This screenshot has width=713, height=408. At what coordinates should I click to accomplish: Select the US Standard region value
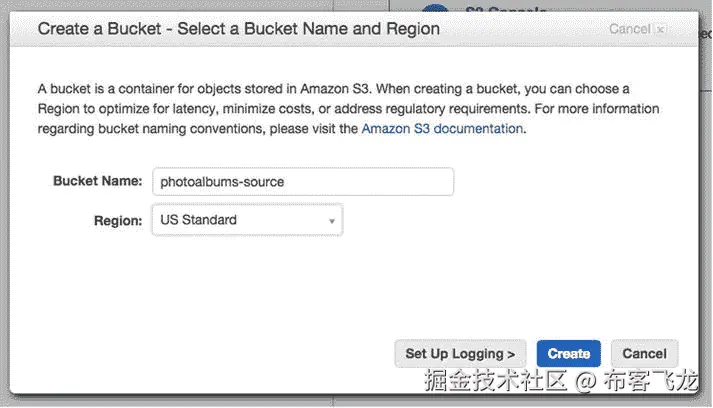[x=198, y=220]
